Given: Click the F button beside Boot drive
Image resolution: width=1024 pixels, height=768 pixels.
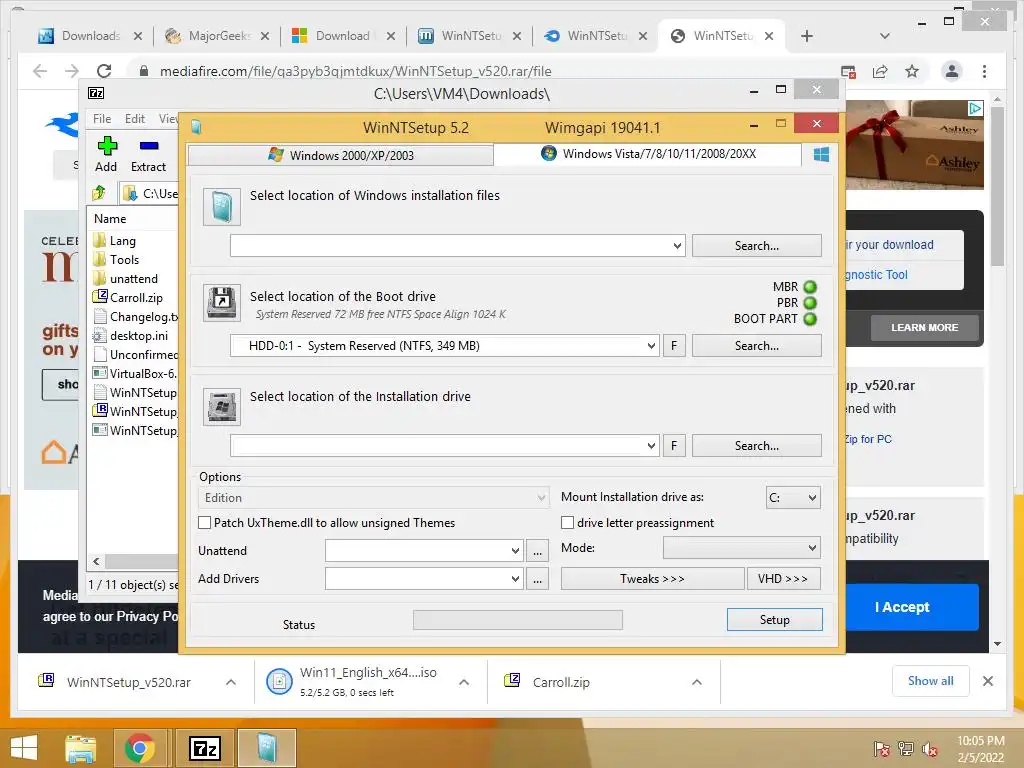Looking at the screenshot, I should point(674,345).
